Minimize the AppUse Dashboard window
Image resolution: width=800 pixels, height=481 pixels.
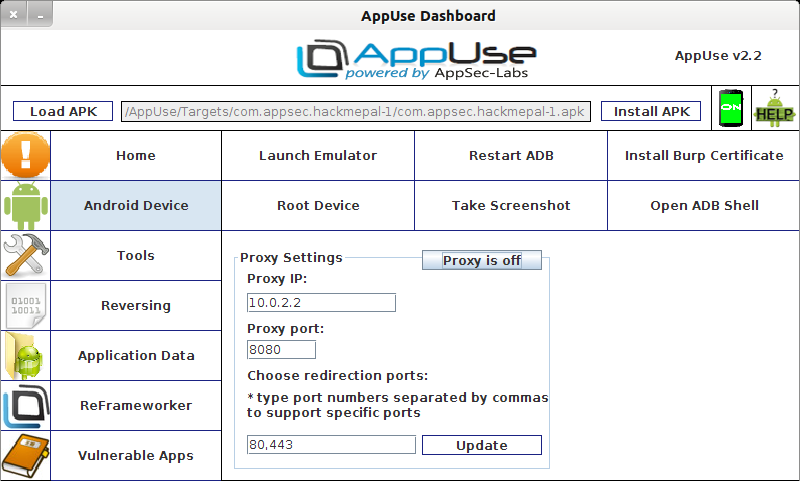click(40, 14)
